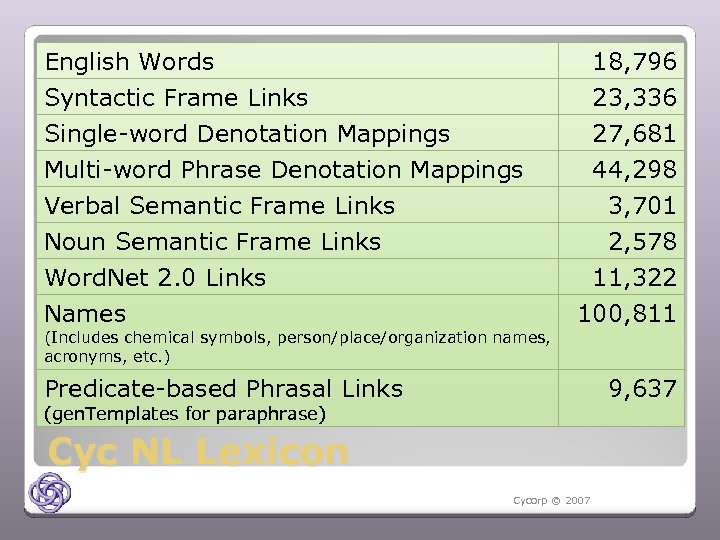720x540 pixels.
Task: Select the "Syntactic Frame Links" label
Action: [176, 97]
